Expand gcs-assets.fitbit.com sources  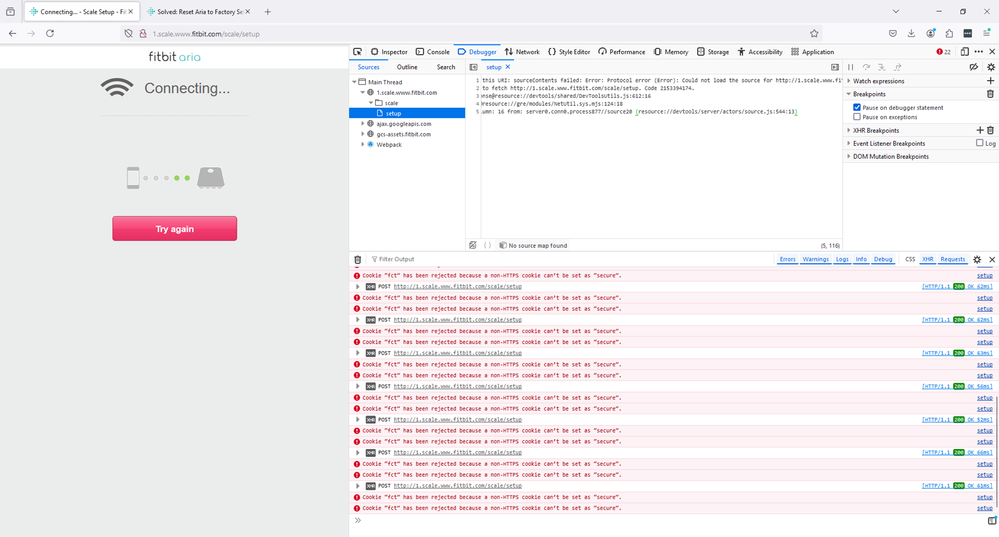pyautogui.click(x=363, y=134)
